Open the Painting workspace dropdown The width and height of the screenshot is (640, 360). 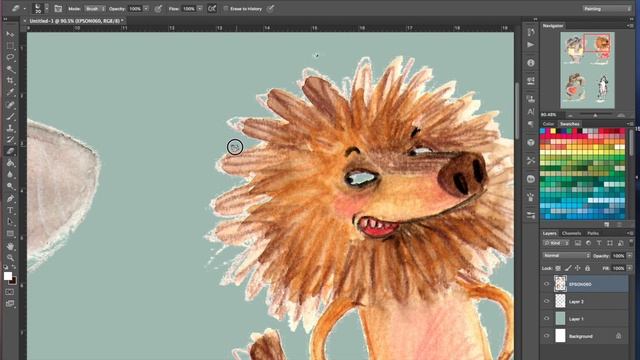[x=607, y=9]
